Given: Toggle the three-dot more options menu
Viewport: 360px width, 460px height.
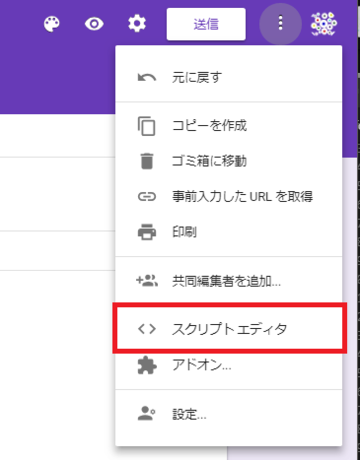Looking at the screenshot, I should [x=280, y=23].
